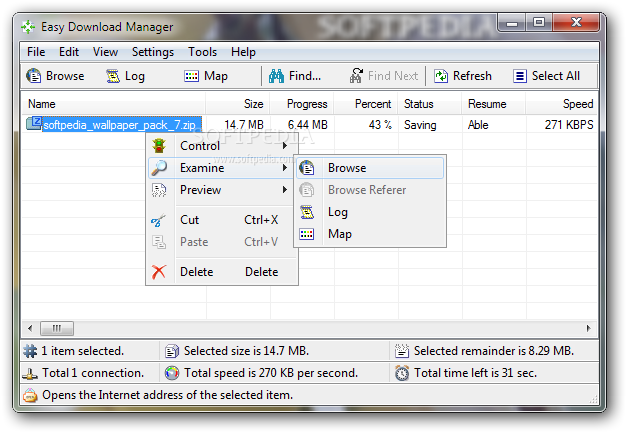This screenshot has width=627, height=433.
Task: Open the Settings menu
Action: pos(153,52)
